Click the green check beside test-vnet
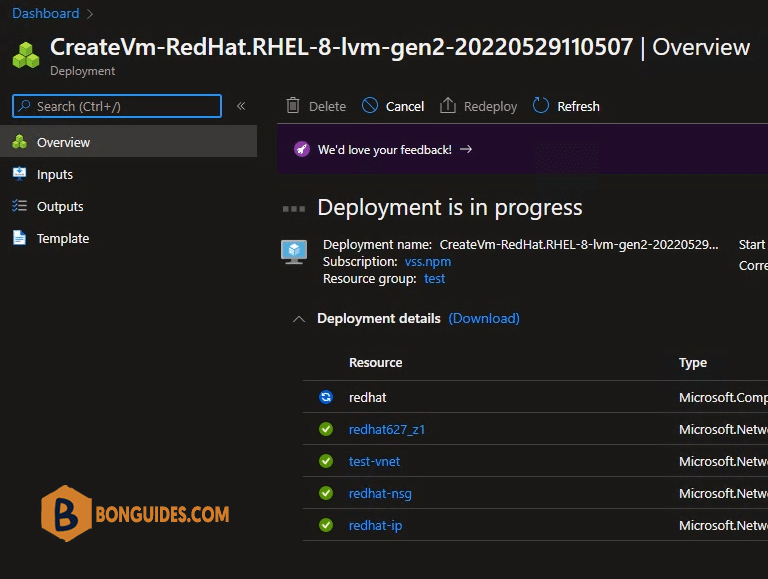 [326, 461]
